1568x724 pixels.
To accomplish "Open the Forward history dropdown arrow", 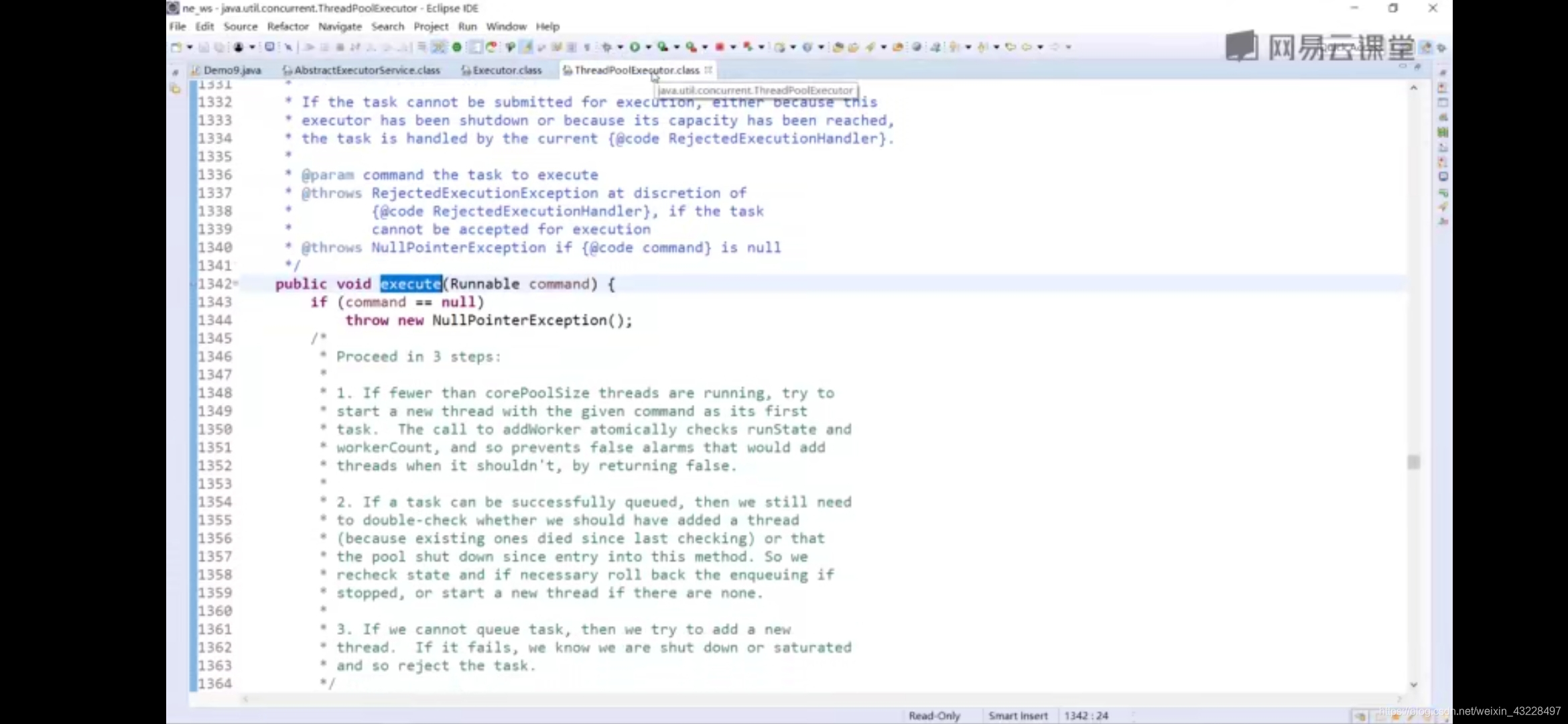I will pyautogui.click(x=1068, y=47).
